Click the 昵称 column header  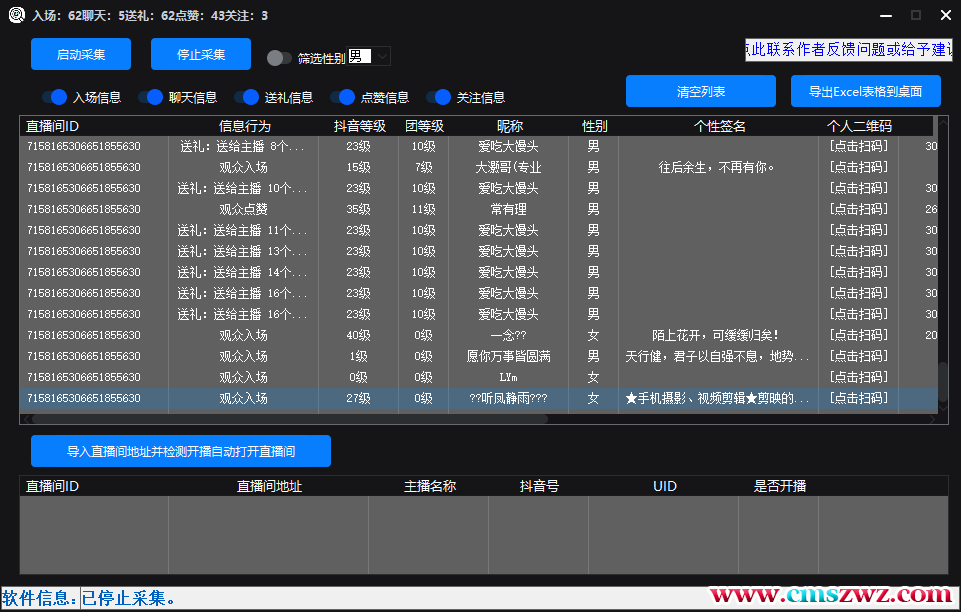click(509, 126)
